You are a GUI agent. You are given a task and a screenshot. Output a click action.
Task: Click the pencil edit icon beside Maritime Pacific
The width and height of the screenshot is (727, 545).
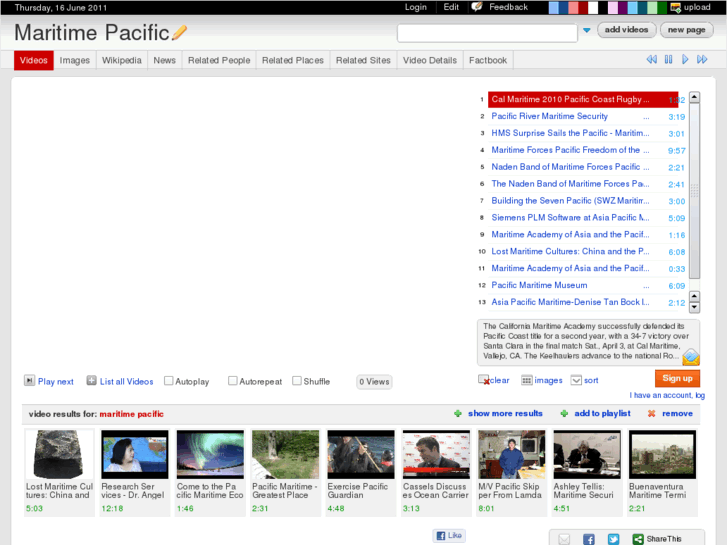click(x=180, y=33)
